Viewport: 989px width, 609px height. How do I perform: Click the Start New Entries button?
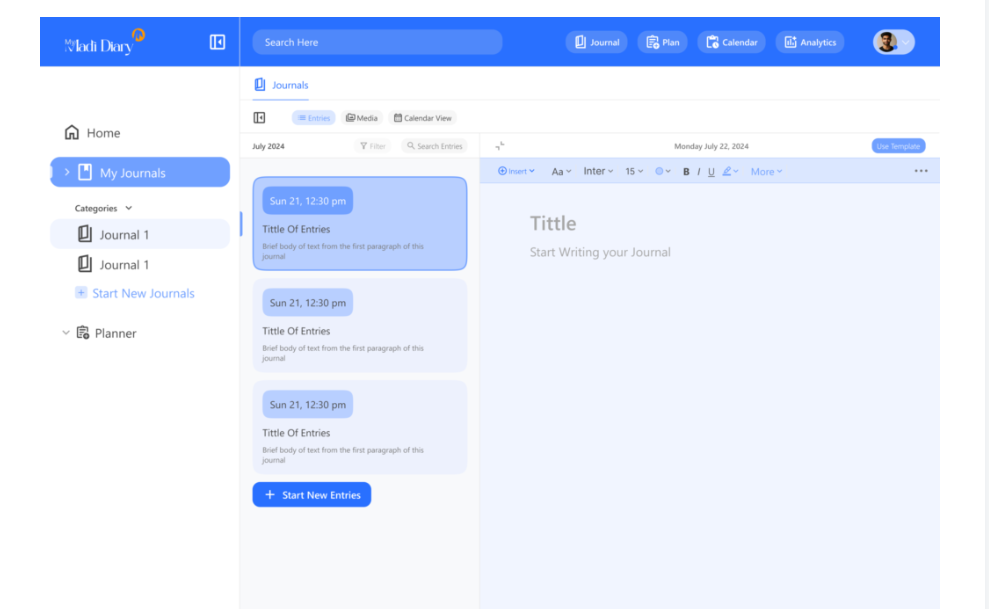[x=311, y=495]
